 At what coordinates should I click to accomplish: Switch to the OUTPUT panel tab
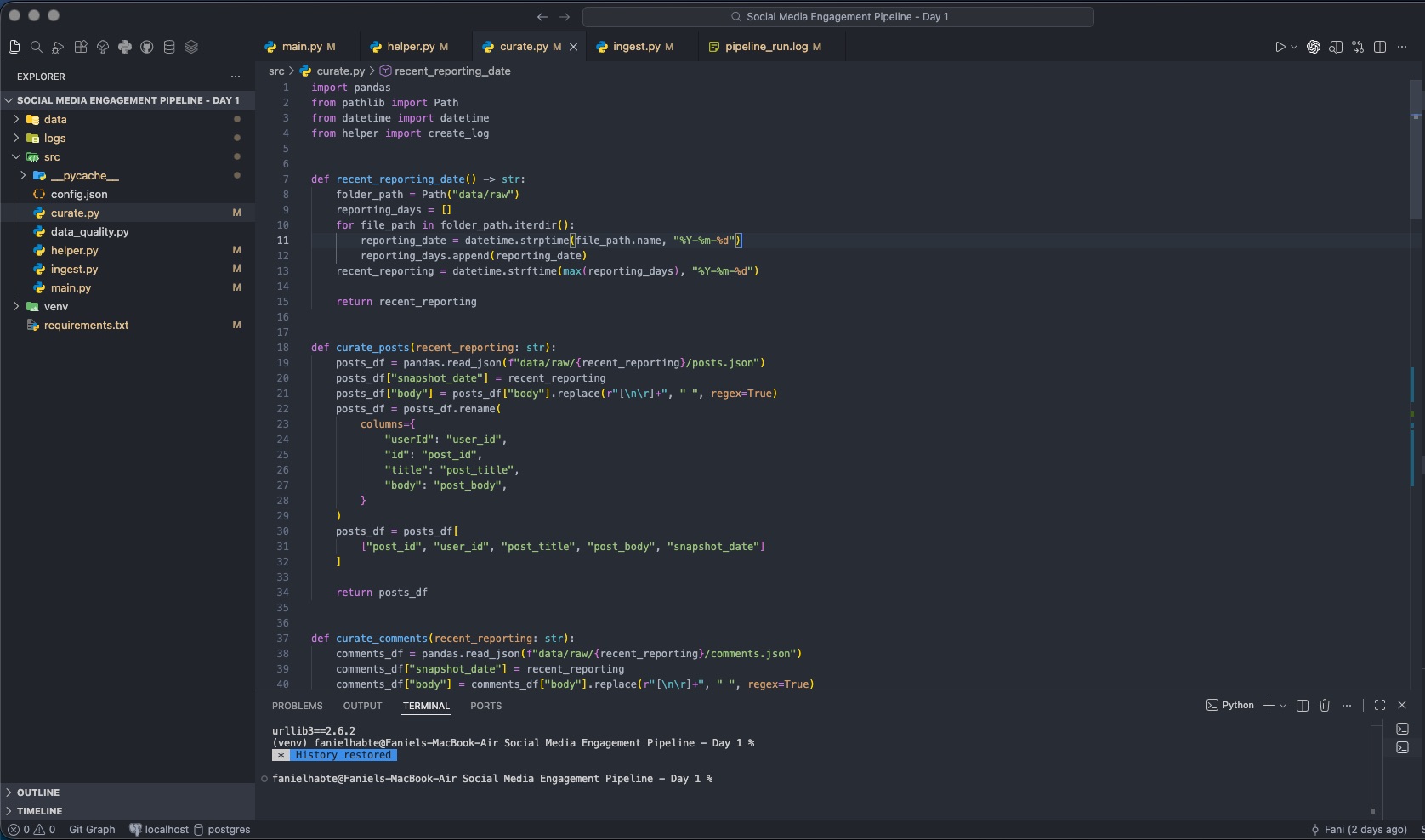coord(362,707)
